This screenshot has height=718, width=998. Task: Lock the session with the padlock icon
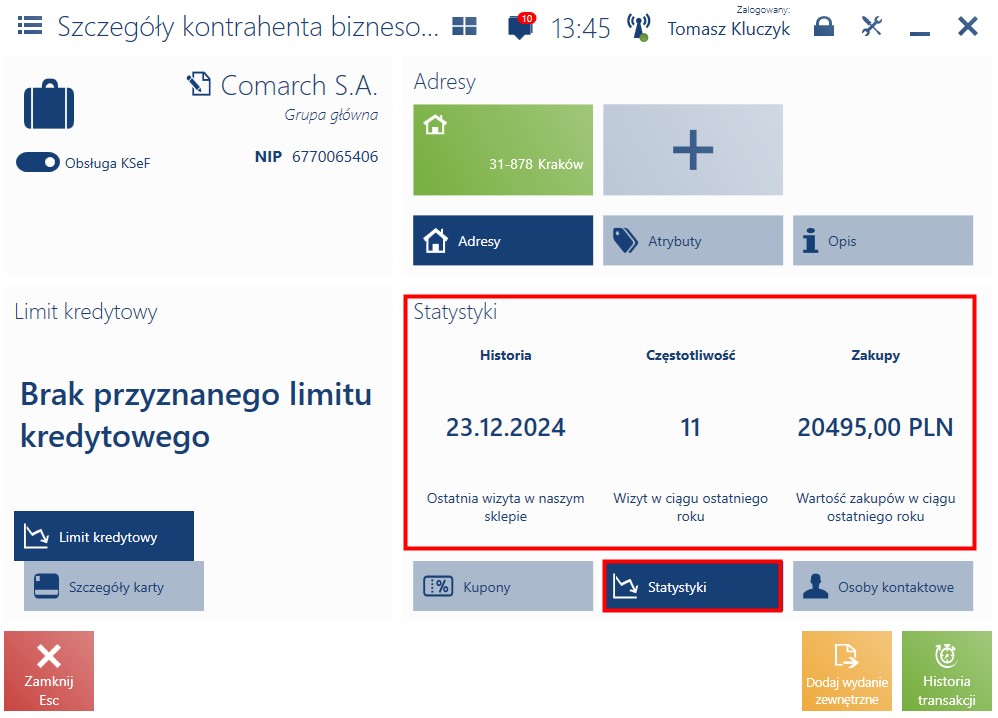click(824, 26)
